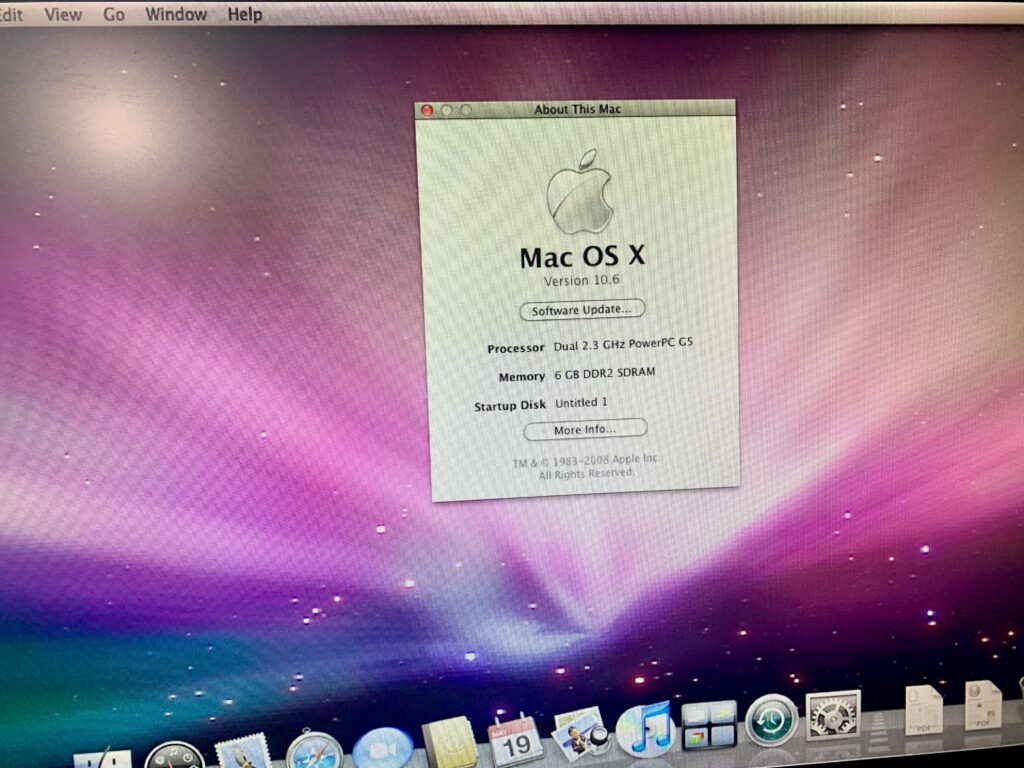Open System Preferences gear icon
The width and height of the screenshot is (1024, 768).
tap(833, 715)
